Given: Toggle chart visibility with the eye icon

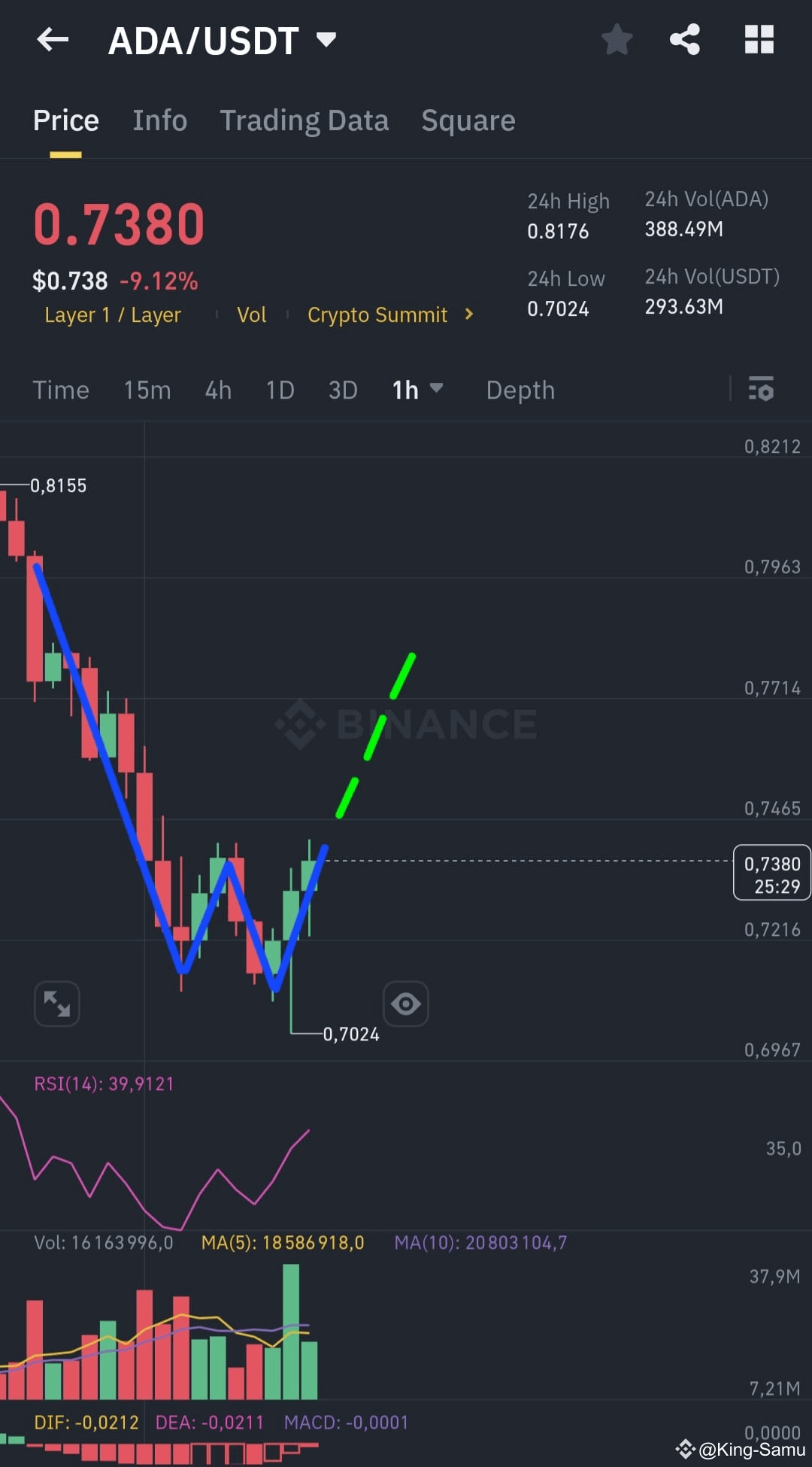Looking at the screenshot, I should click(x=406, y=1004).
